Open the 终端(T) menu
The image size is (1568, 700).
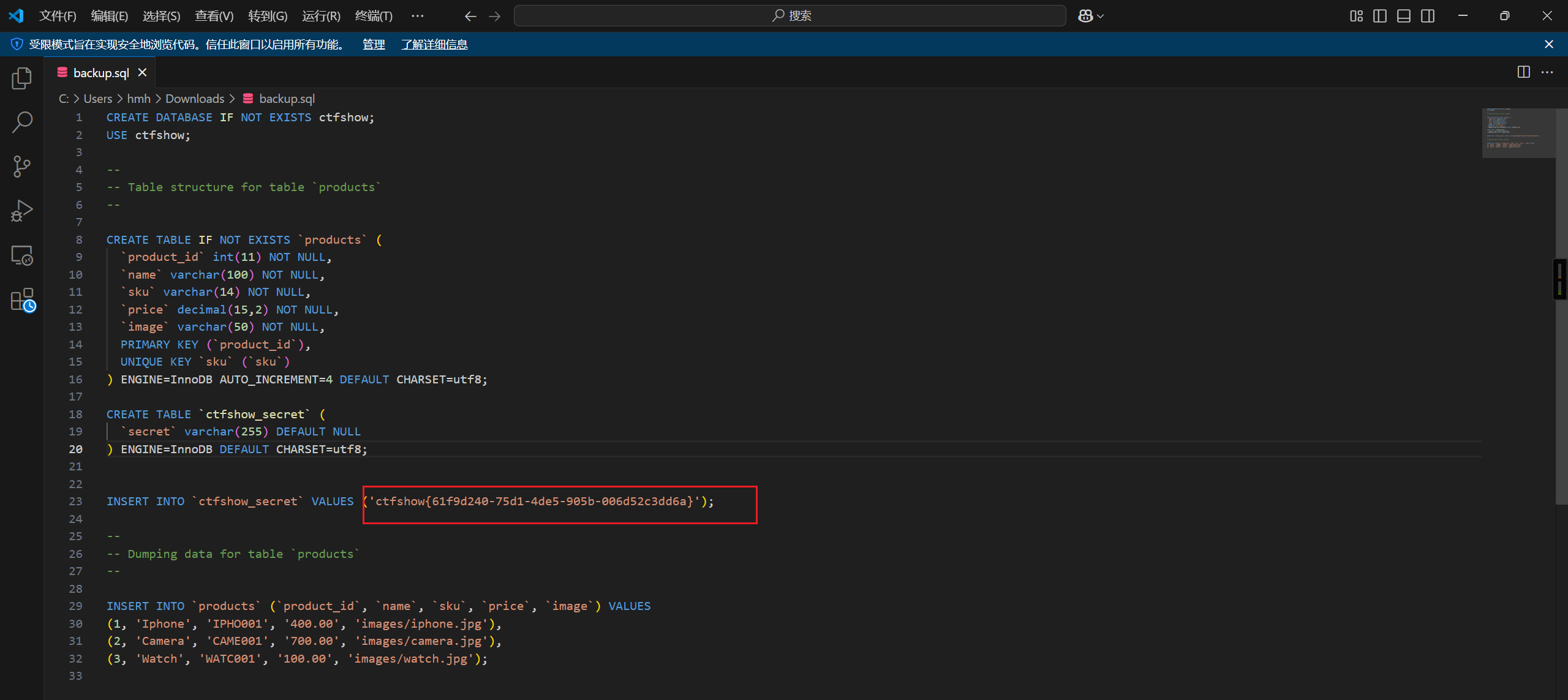(374, 16)
